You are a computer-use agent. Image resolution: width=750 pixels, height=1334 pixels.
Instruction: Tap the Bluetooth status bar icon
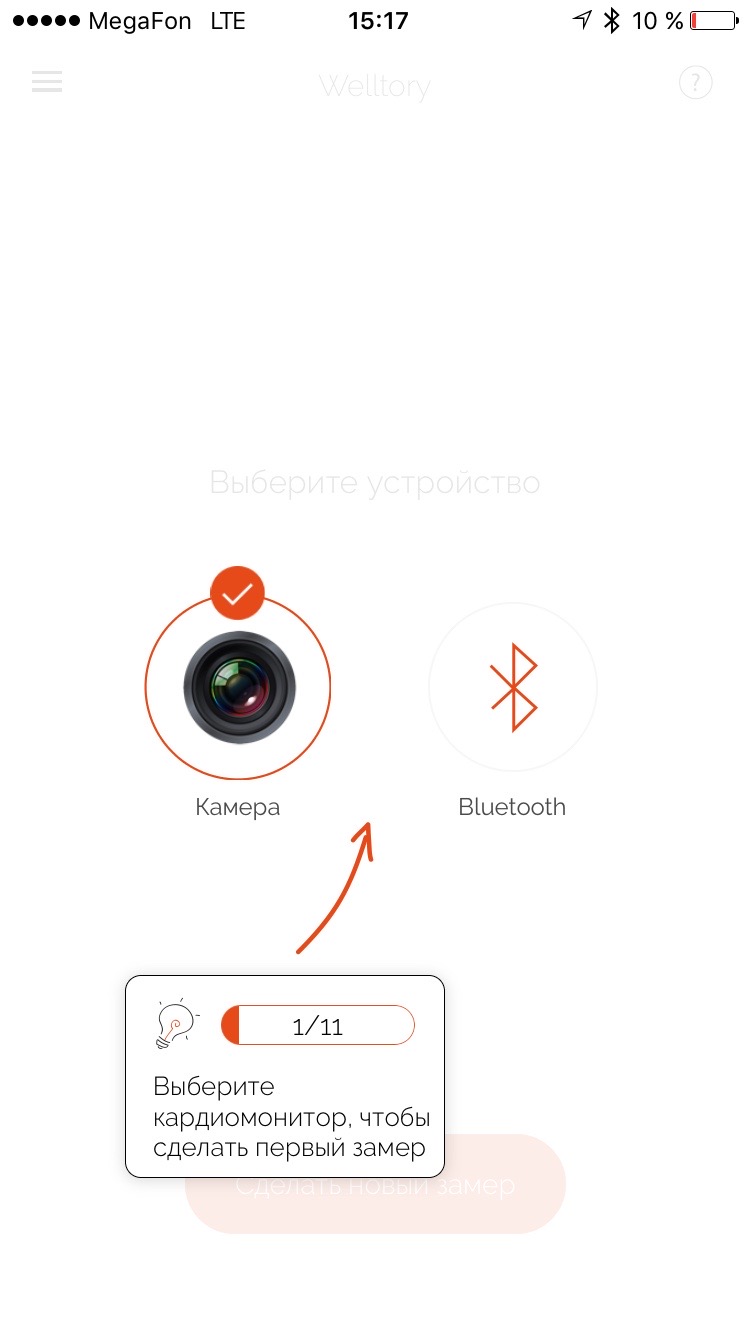pos(612,21)
